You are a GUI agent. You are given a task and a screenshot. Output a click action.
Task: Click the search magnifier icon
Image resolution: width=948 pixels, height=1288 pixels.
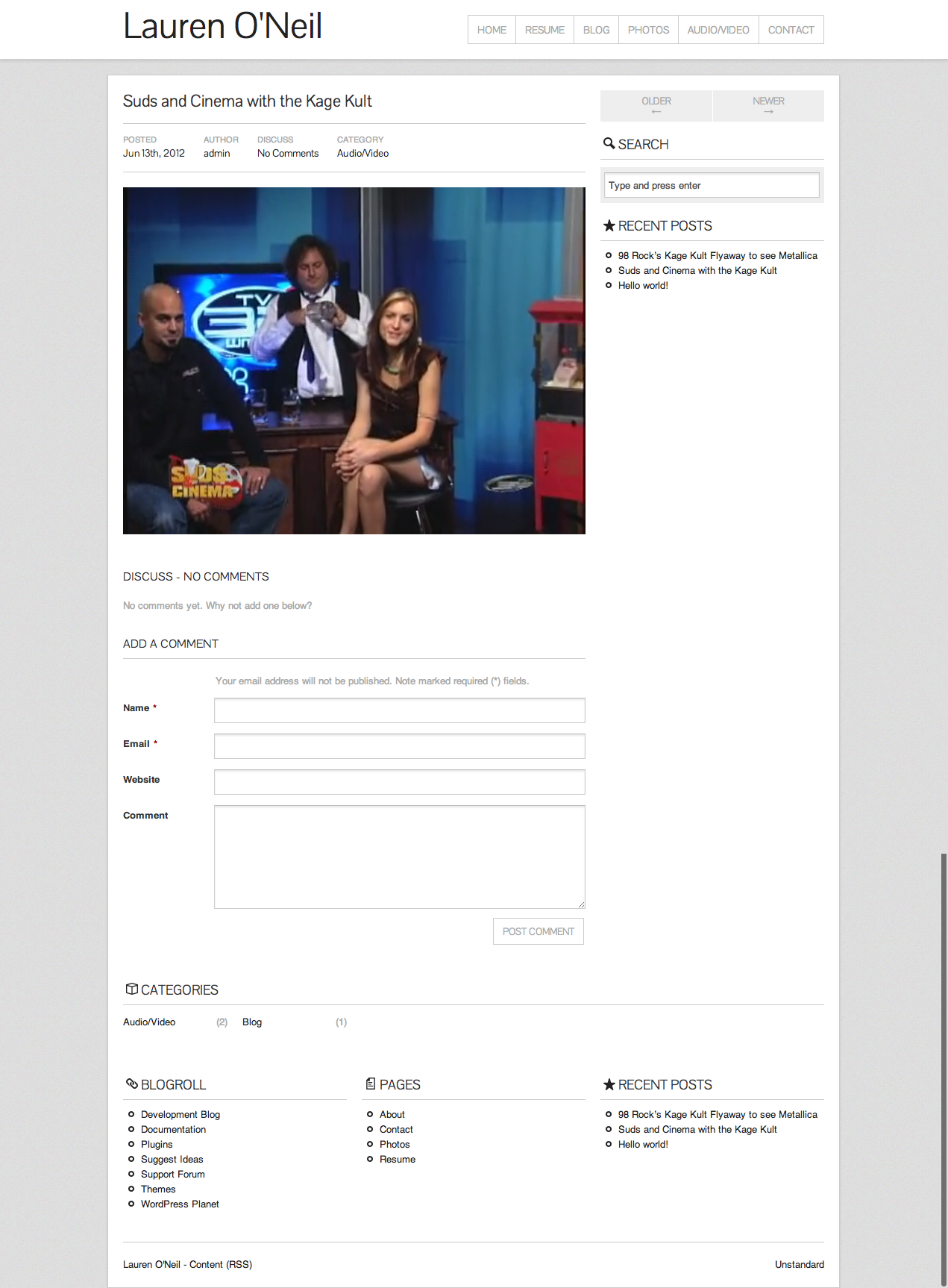pyautogui.click(x=609, y=143)
